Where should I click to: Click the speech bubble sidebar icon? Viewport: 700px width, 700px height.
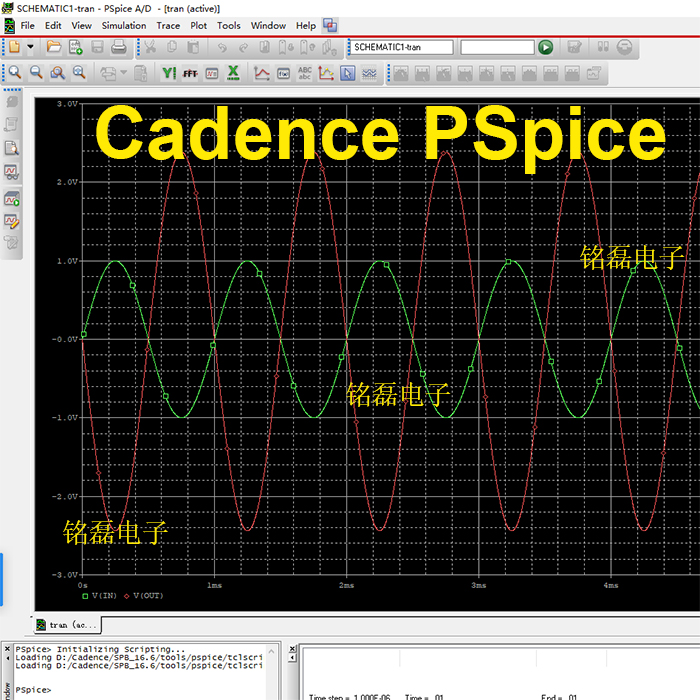coord(11,102)
